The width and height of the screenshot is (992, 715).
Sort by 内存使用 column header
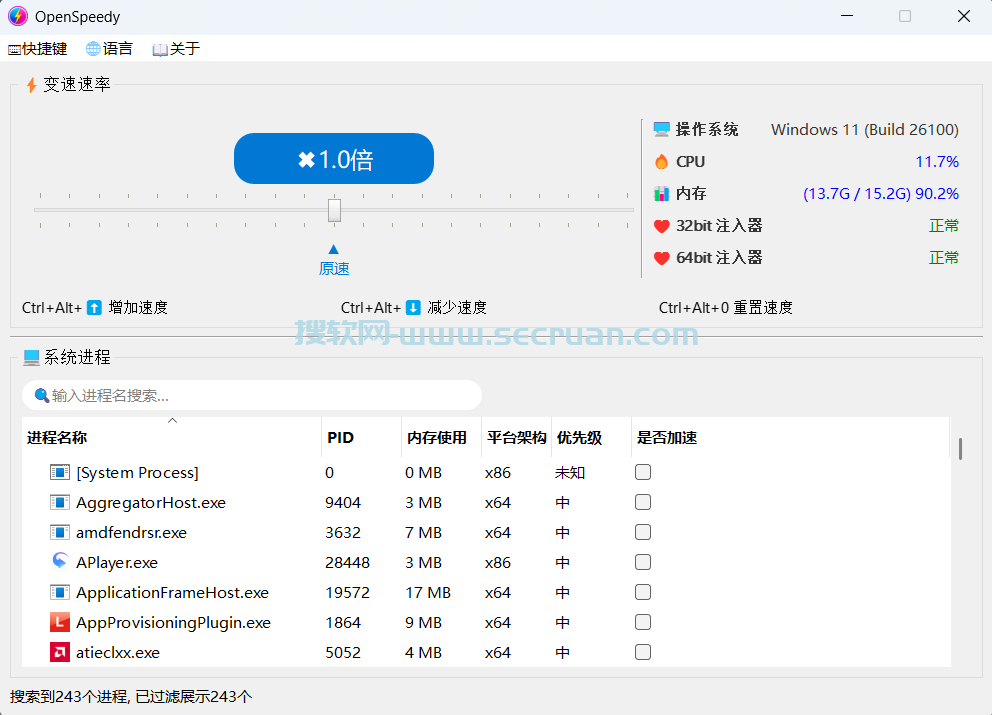(442, 438)
